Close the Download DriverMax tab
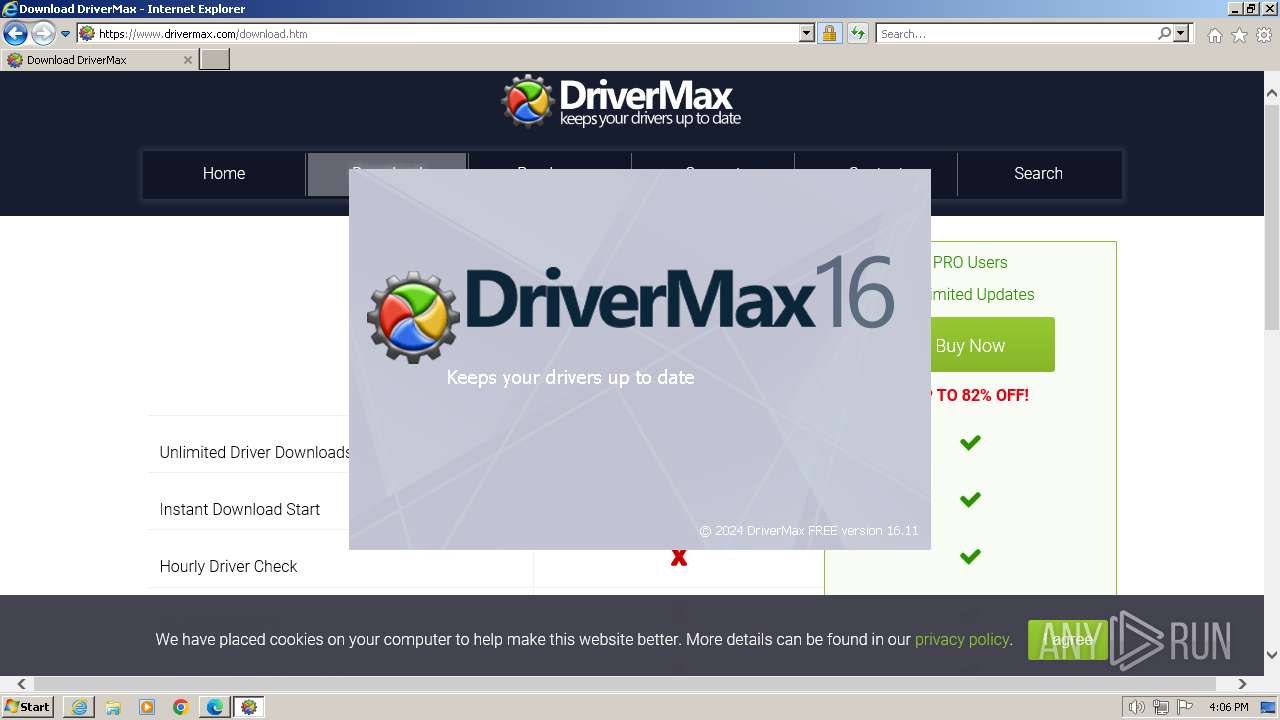This screenshot has height=720, width=1280. tap(187, 60)
